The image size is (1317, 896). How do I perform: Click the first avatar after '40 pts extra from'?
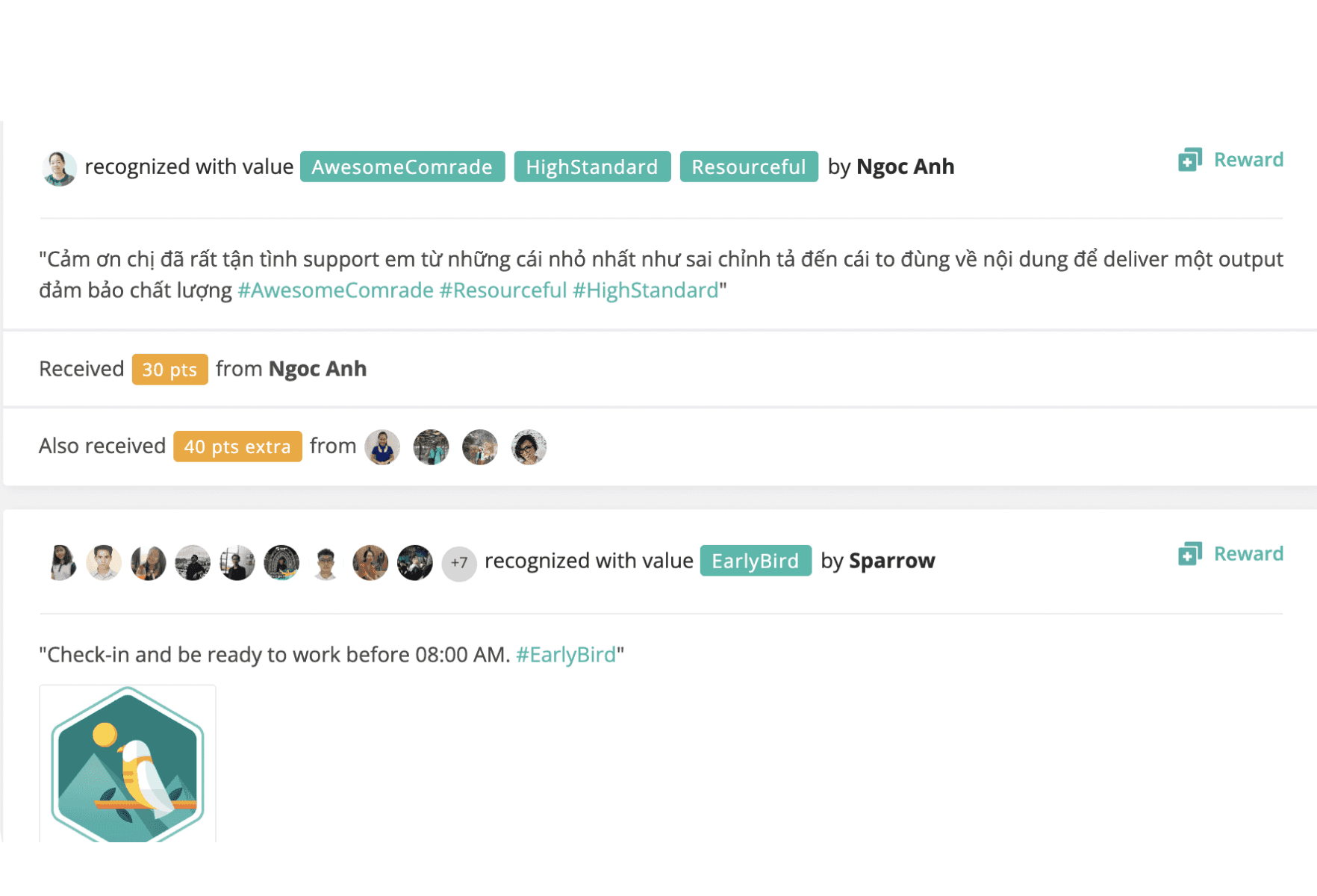[x=382, y=447]
